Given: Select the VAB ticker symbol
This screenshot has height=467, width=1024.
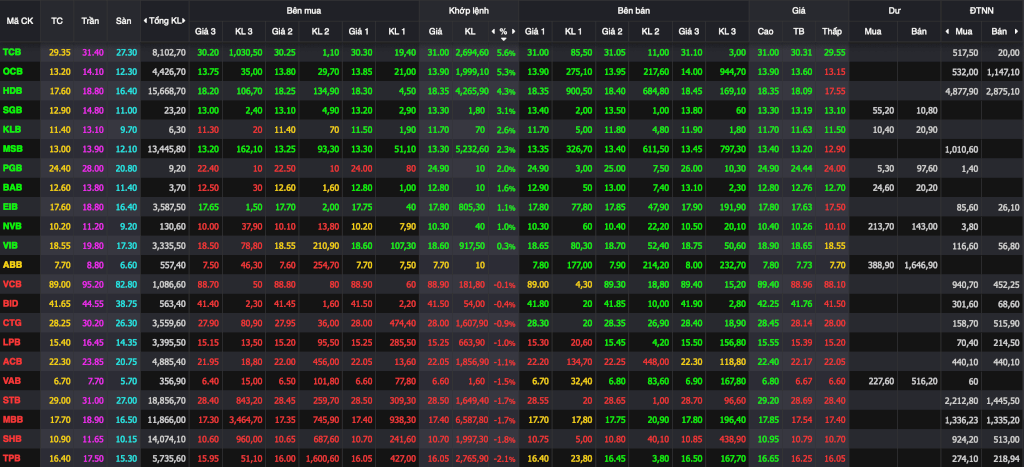Looking at the screenshot, I should (x=12, y=381).
